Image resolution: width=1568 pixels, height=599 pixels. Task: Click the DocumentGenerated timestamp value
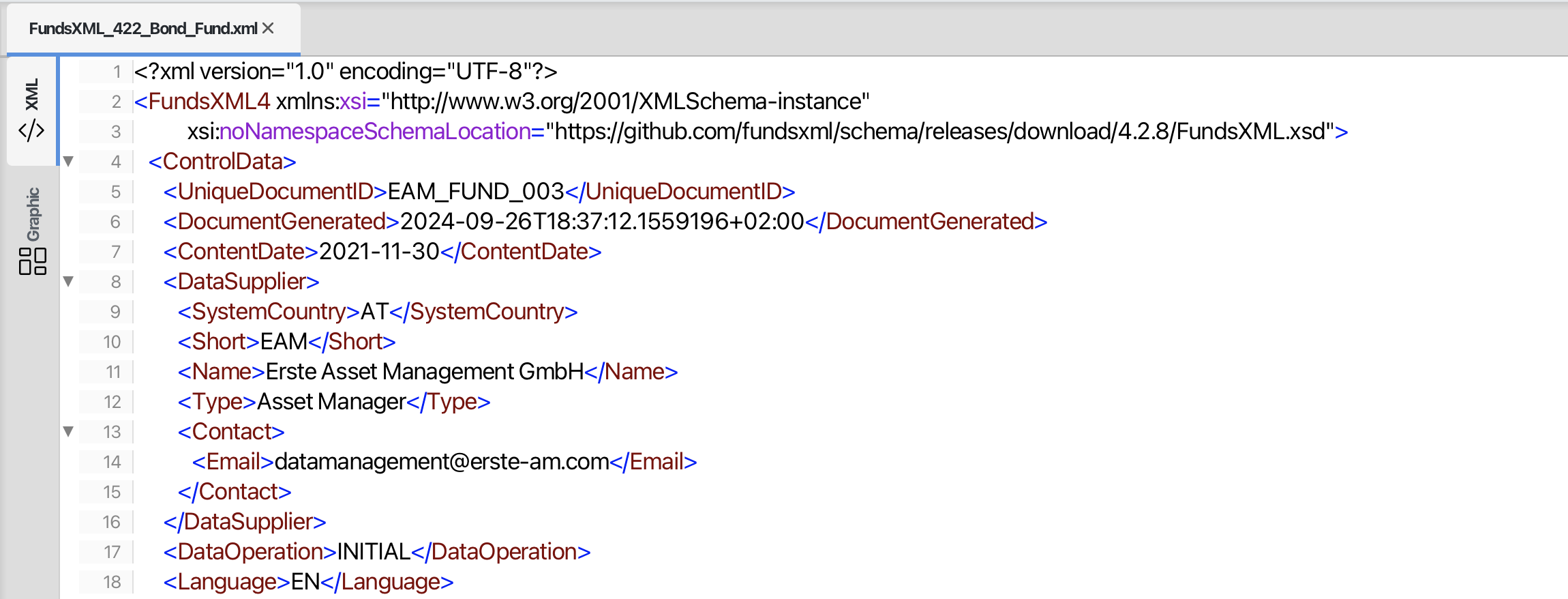click(x=602, y=222)
